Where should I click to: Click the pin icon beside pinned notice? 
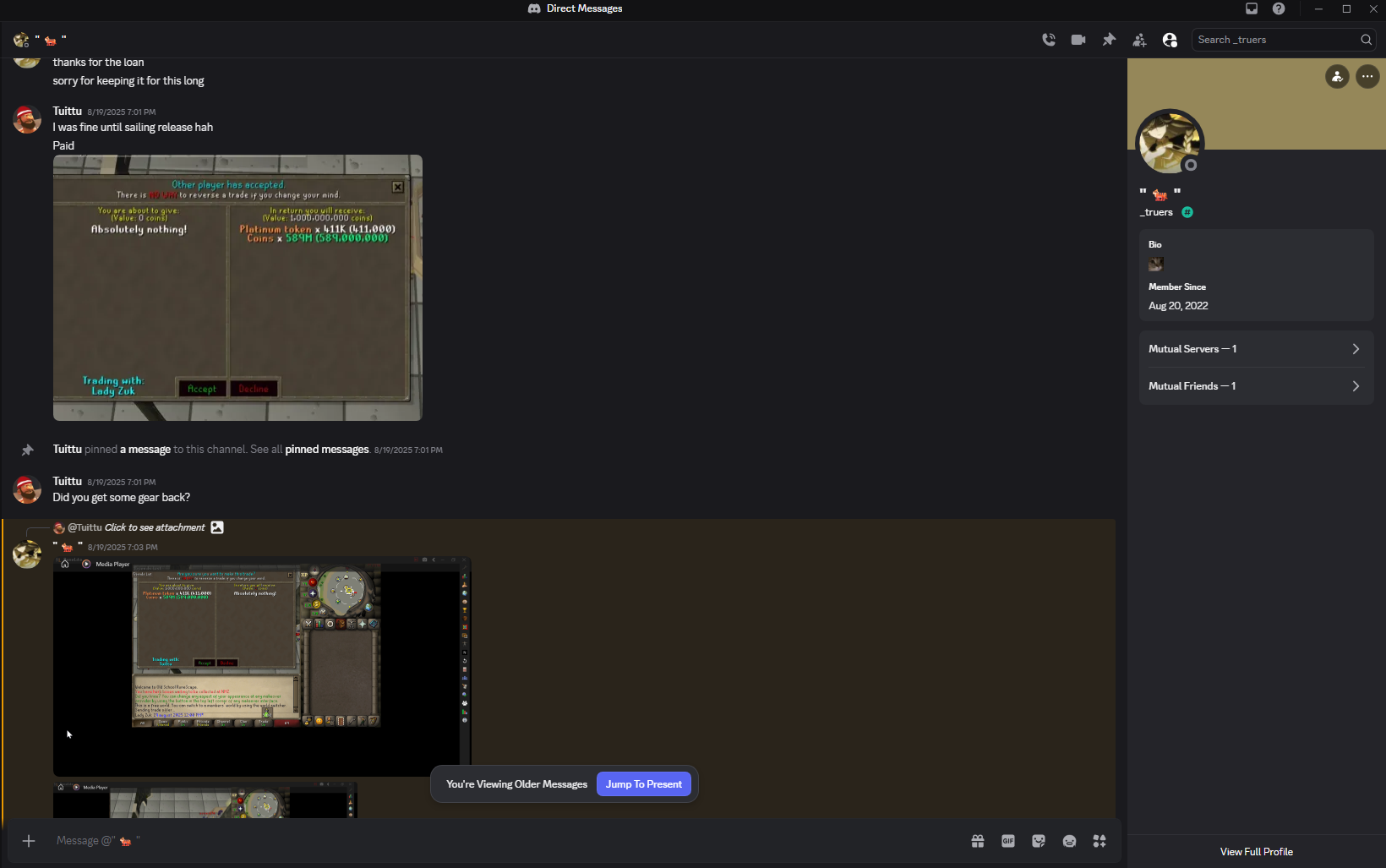coord(27,450)
